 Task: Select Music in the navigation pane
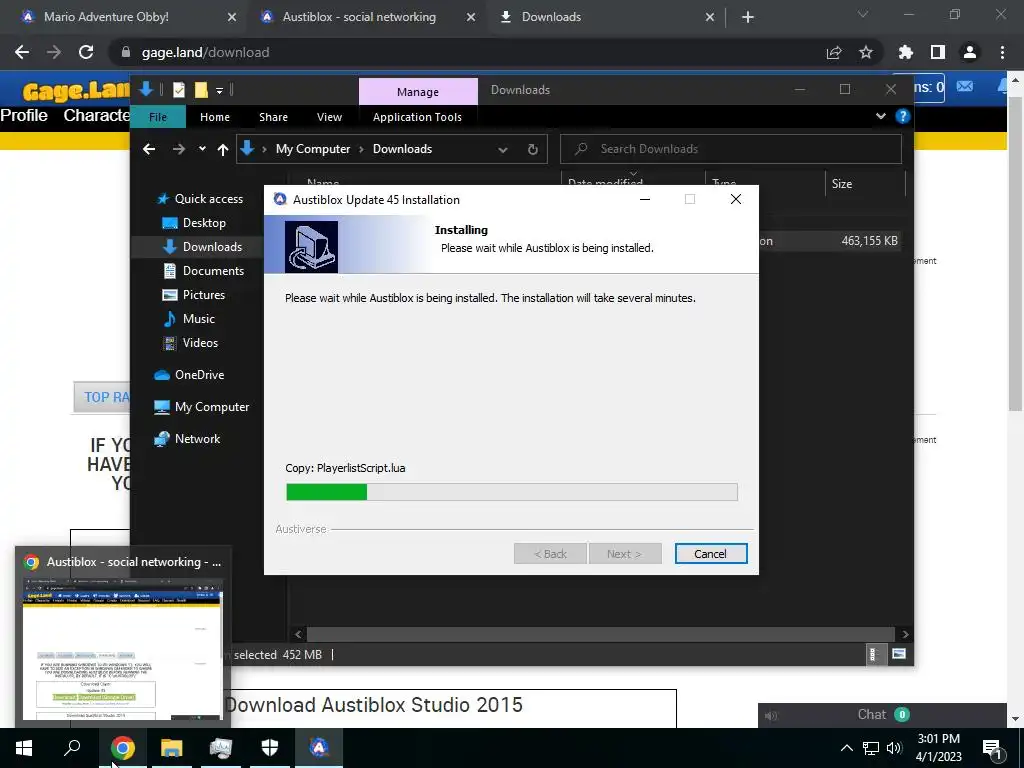coord(189,319)
